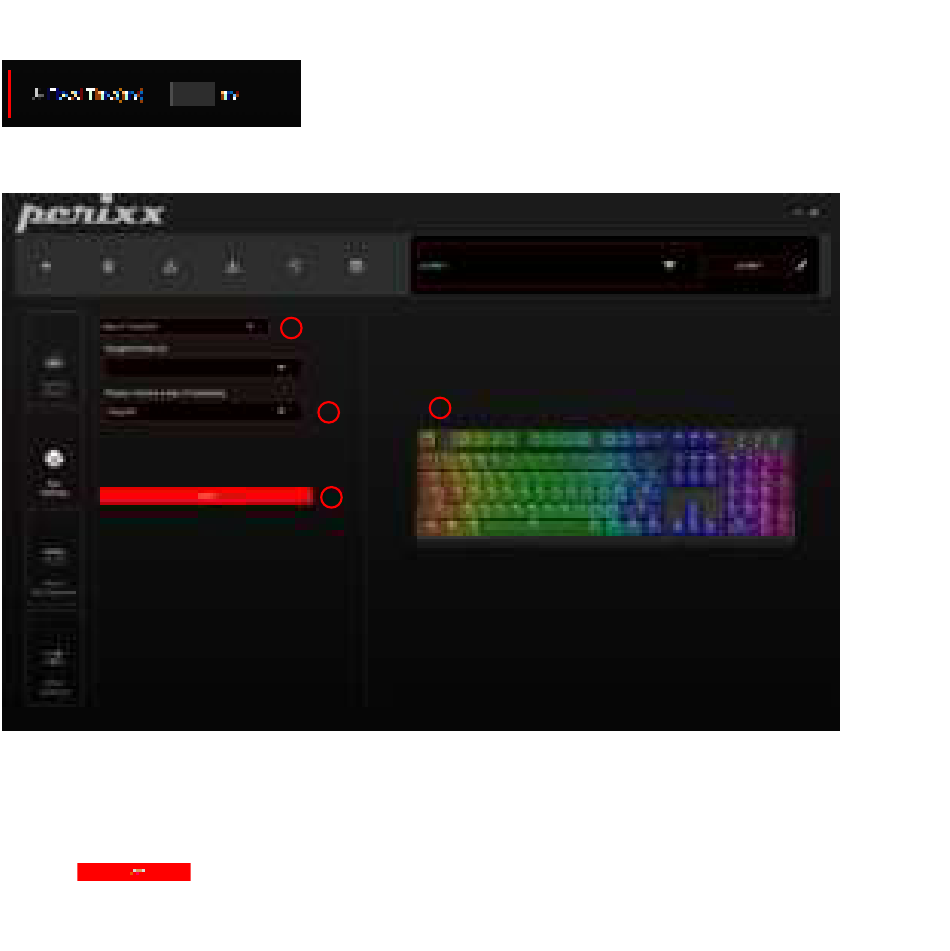950x951 pixels.
Task: Click the small red button below the window
Action: tap(134, 872)
